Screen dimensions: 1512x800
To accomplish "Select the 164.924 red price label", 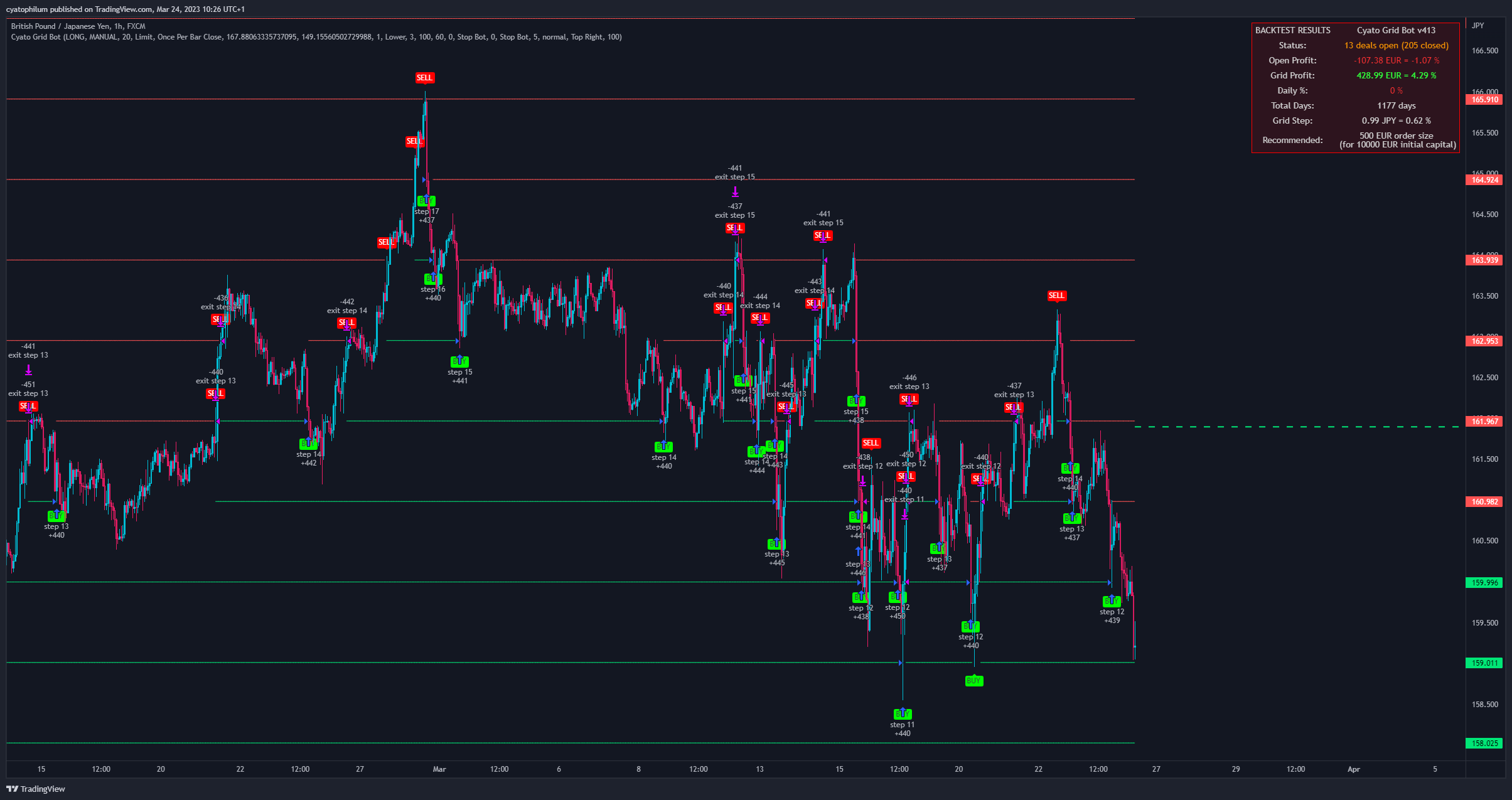I will pos(1484,179).
